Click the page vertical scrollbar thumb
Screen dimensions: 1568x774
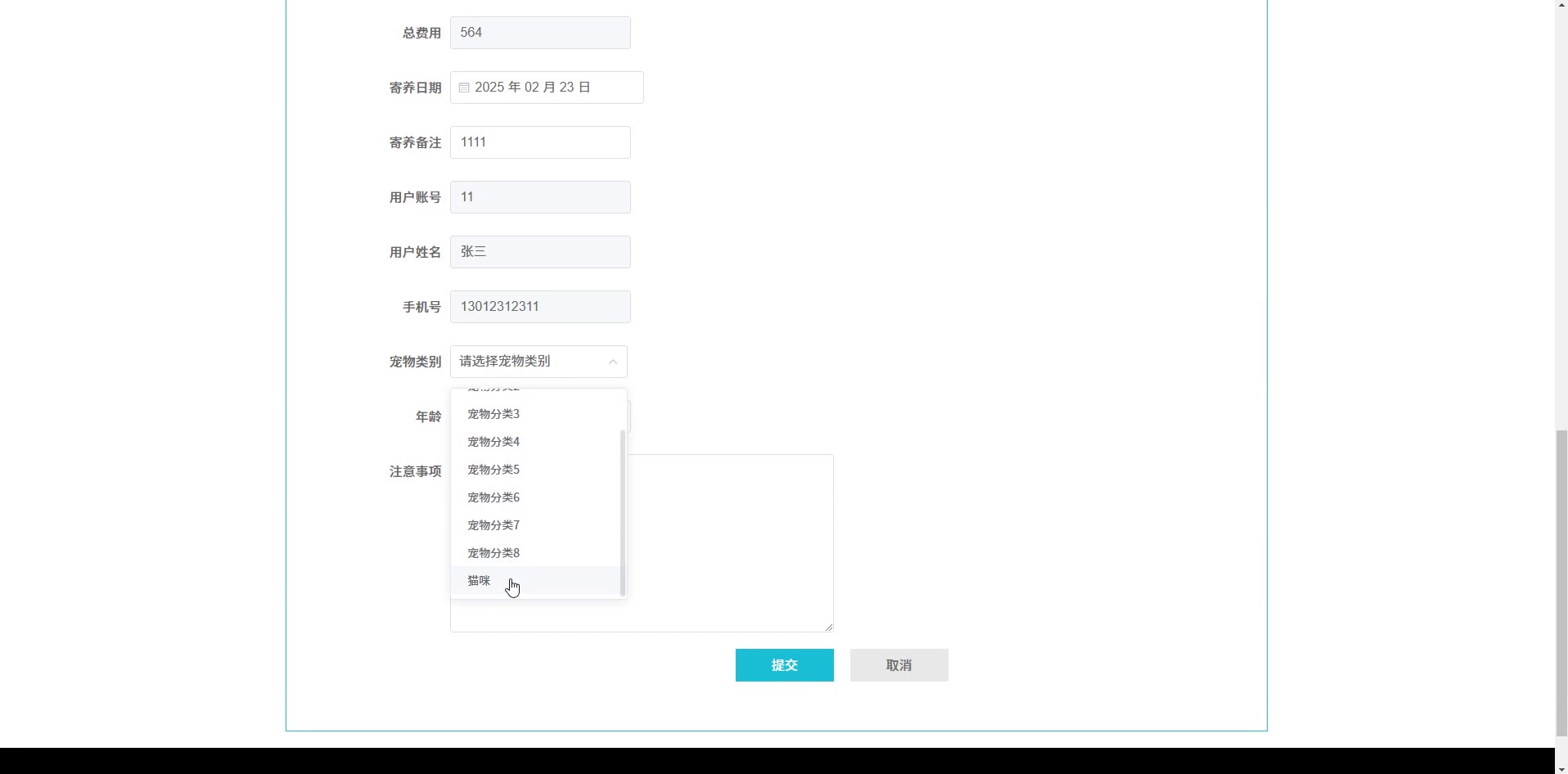click(x=1561, y=583)
